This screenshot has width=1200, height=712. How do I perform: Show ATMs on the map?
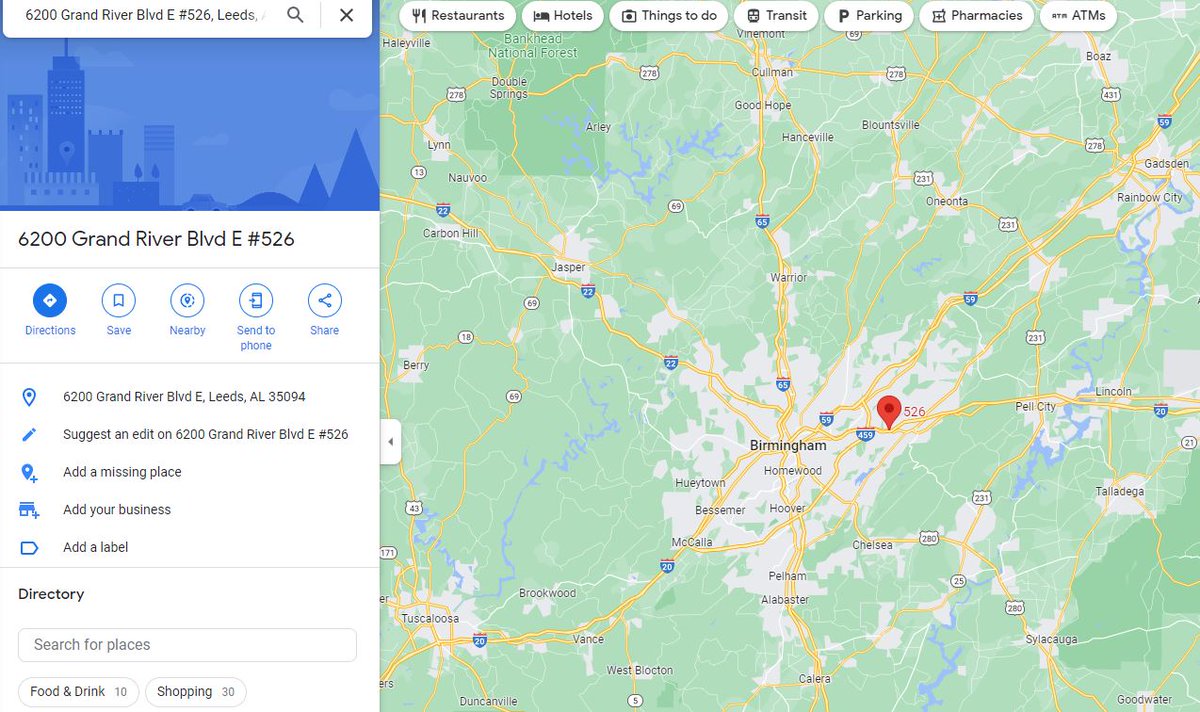(x=1078, y=16)
